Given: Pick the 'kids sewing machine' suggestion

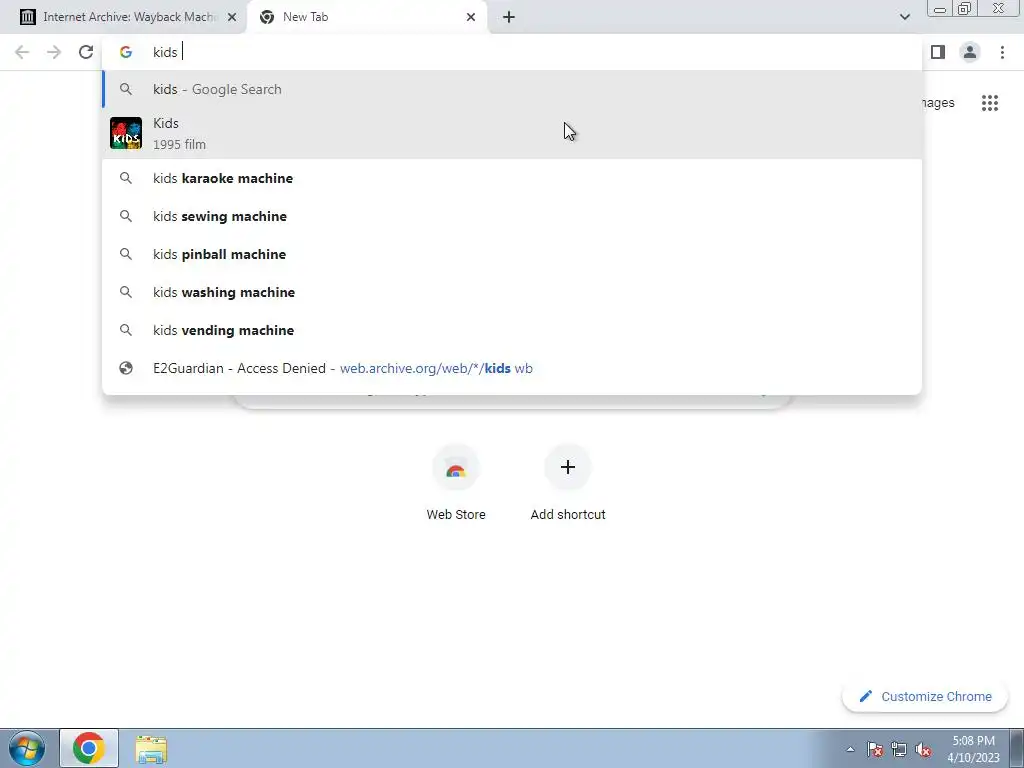Looking at the screenshot, I should pyautogui.click(x=512, y=216).
